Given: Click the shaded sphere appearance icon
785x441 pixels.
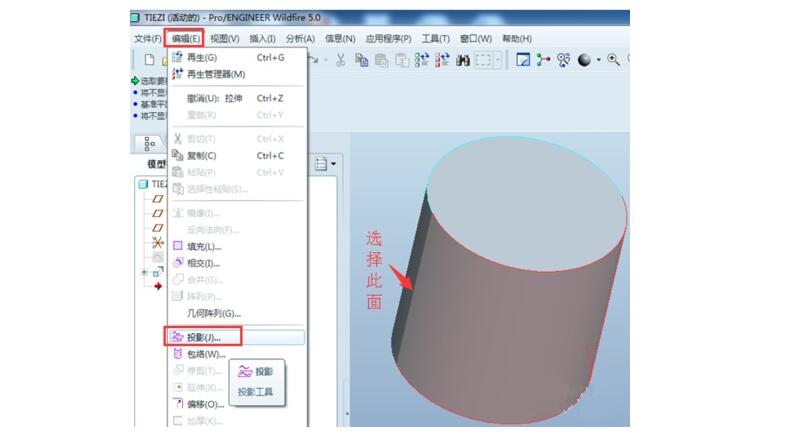Looking at the screenshot, I should pyautogui.click(x=584, y=60).
